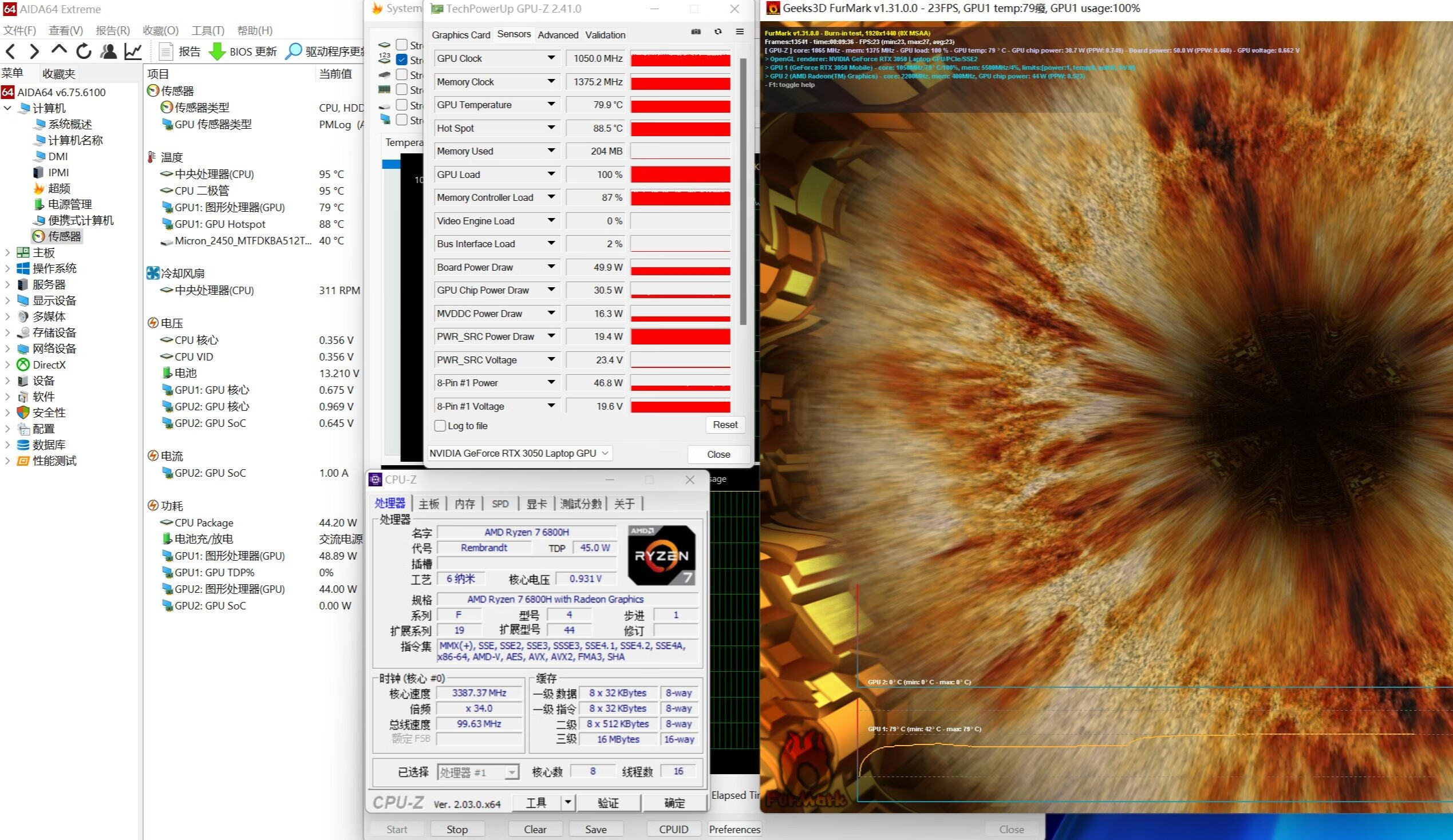
Task: Refresh readings with the GPU-Z refresh icon
Action: [718, 32]
